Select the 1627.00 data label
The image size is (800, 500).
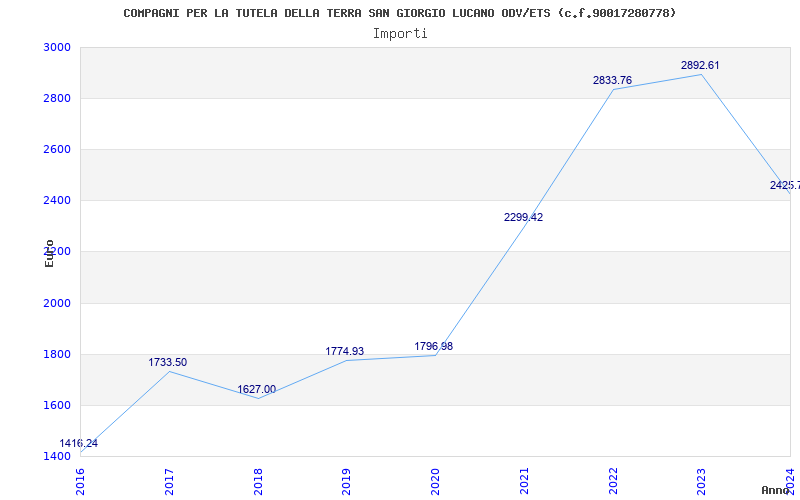[257, 389]
